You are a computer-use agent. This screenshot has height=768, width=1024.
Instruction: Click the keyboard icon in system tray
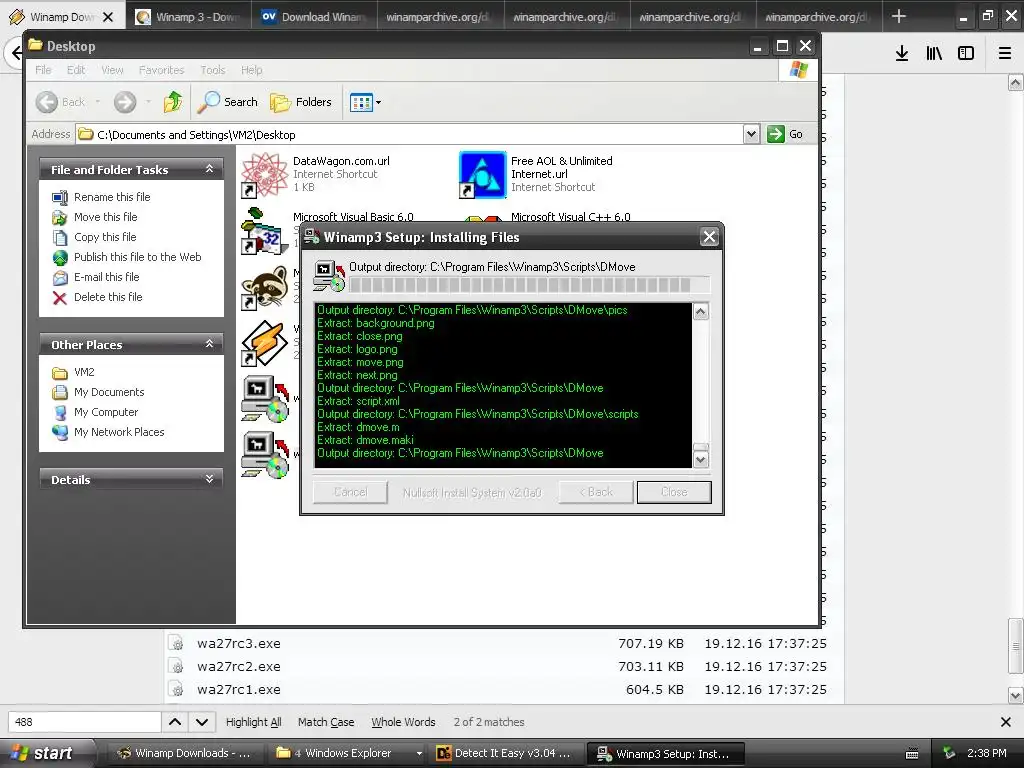coord(912,754)
